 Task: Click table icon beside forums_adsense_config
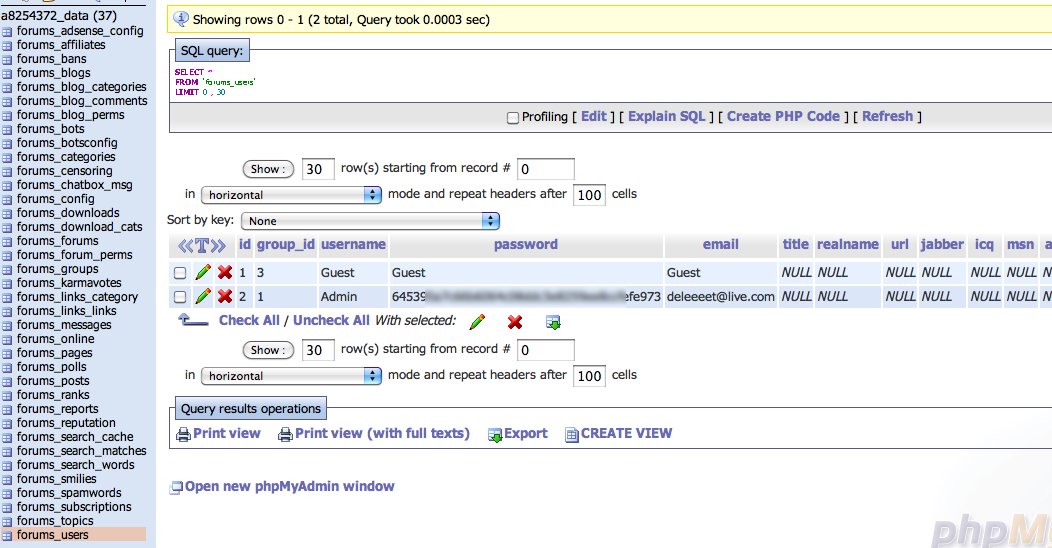pos(7,32)
